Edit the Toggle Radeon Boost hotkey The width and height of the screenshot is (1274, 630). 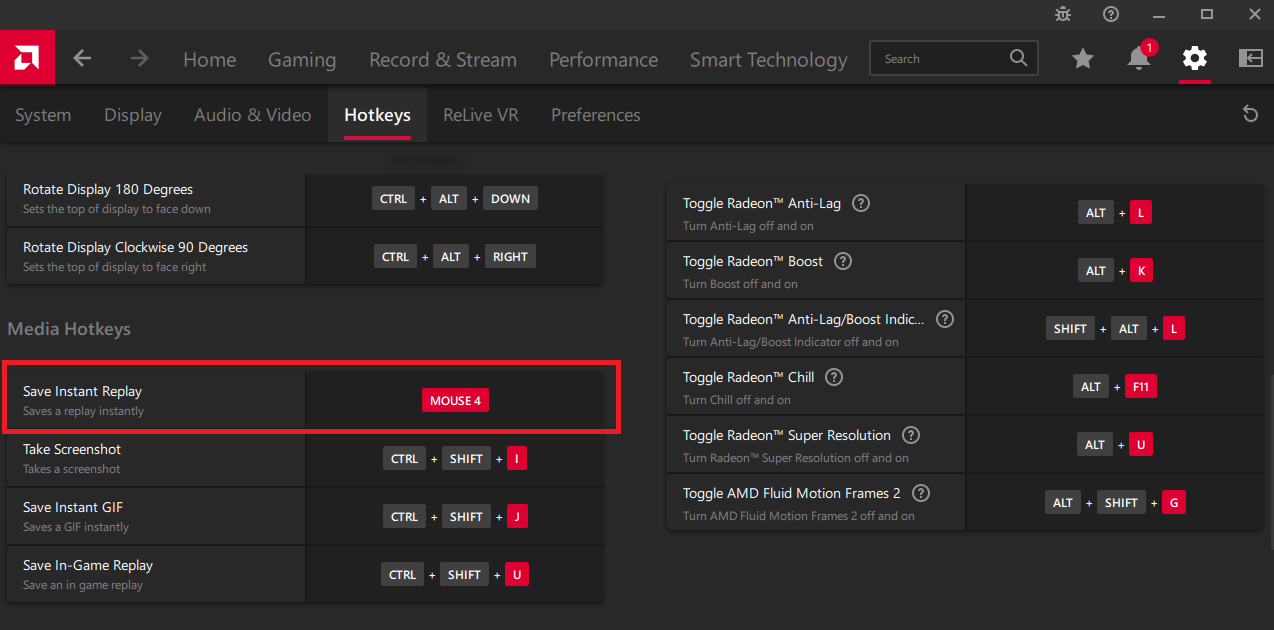click(x=1115, y=271)
